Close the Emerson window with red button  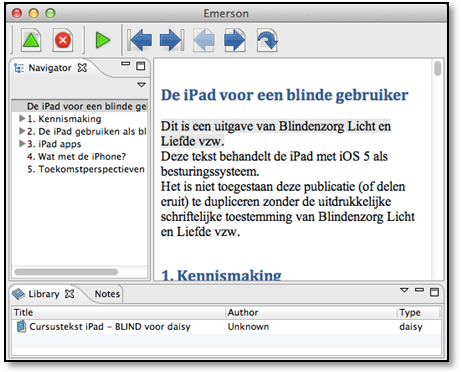(x=17, y=13)
